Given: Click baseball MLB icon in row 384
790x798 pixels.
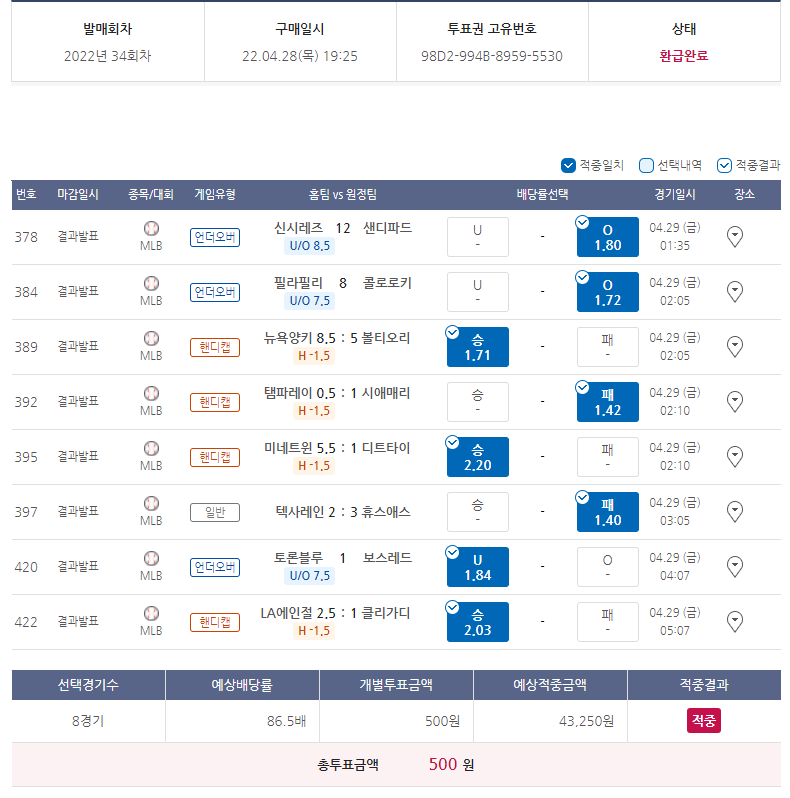Looking at the screenshot, I should [151, 283].
